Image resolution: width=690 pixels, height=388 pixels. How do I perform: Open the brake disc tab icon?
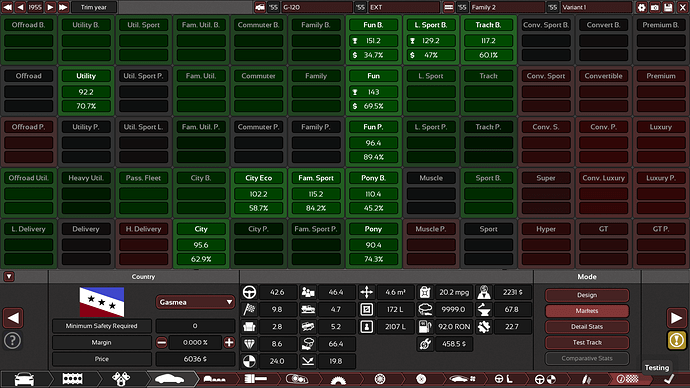421,379
